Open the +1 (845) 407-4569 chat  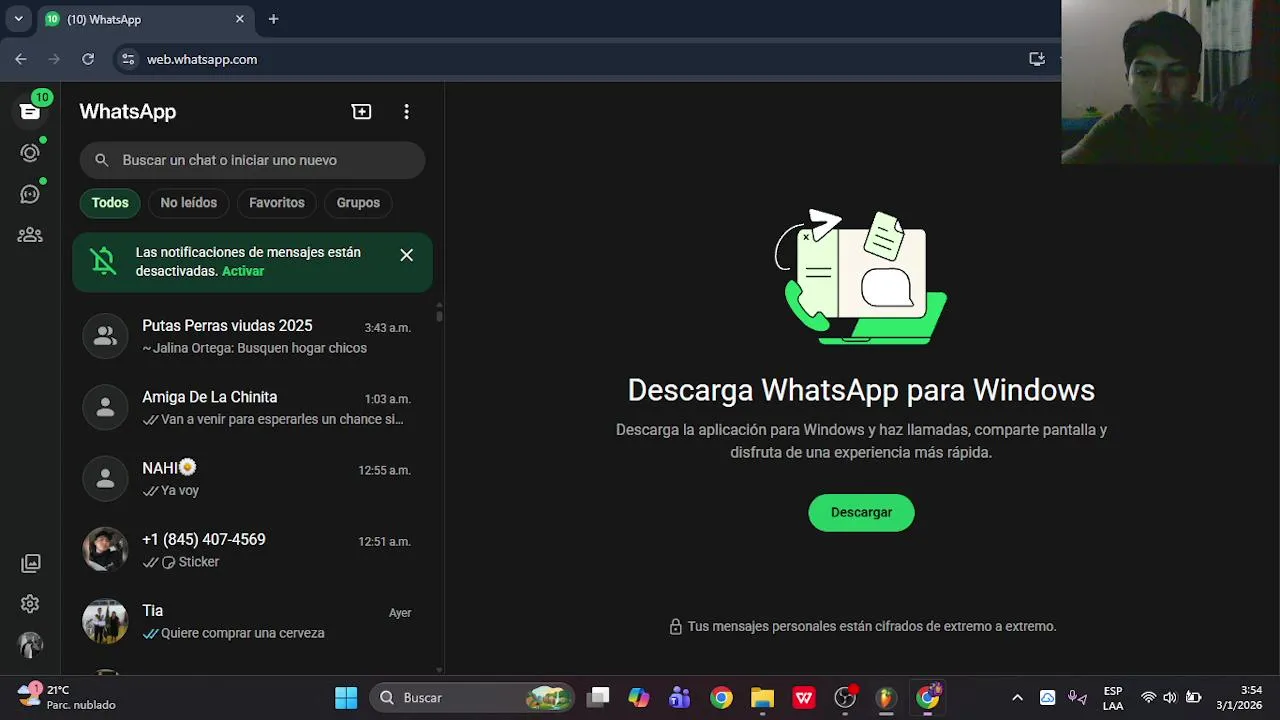tap(252, 550)
